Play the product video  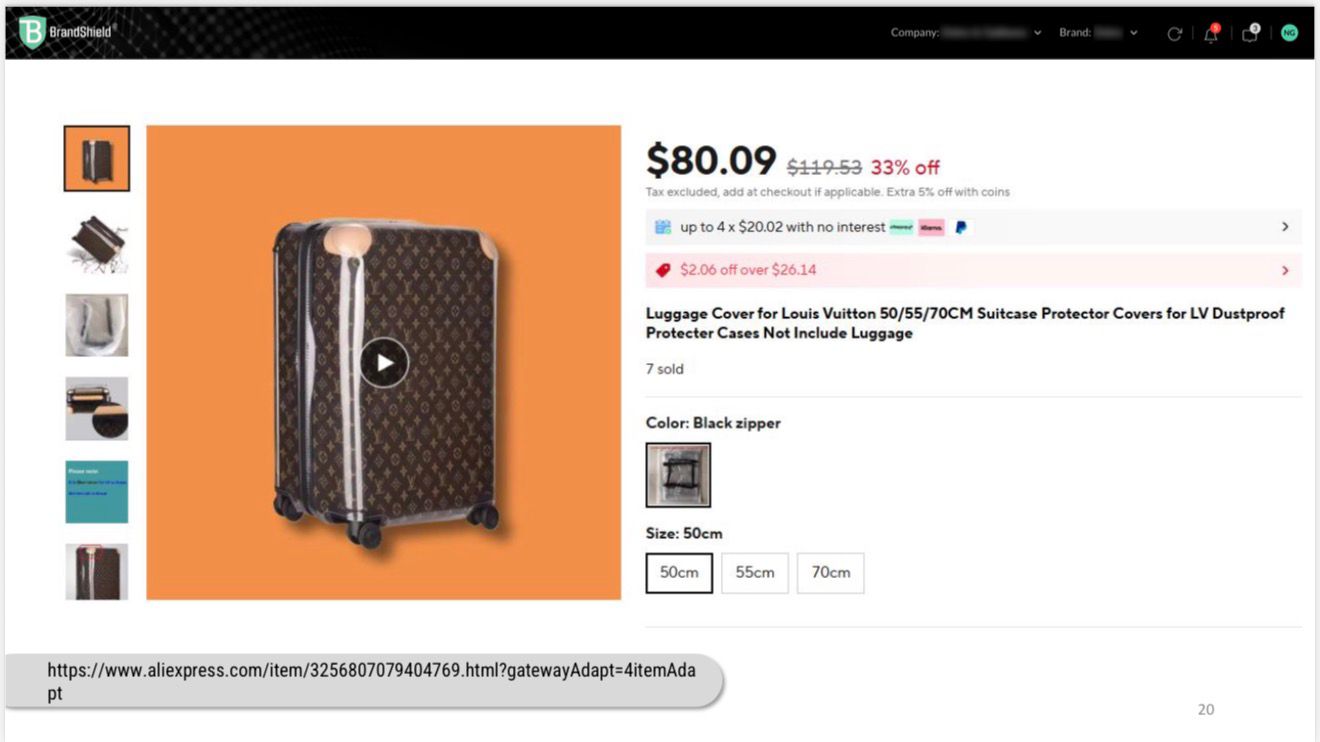384,362
